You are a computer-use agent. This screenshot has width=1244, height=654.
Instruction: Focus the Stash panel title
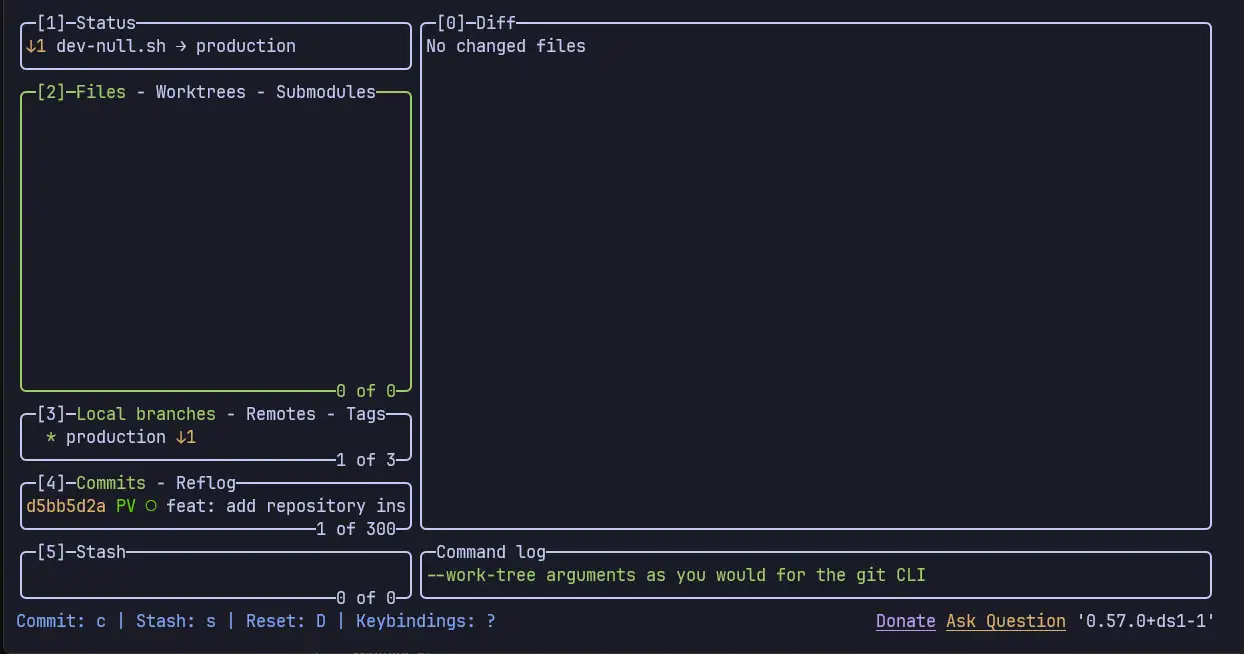101,552
